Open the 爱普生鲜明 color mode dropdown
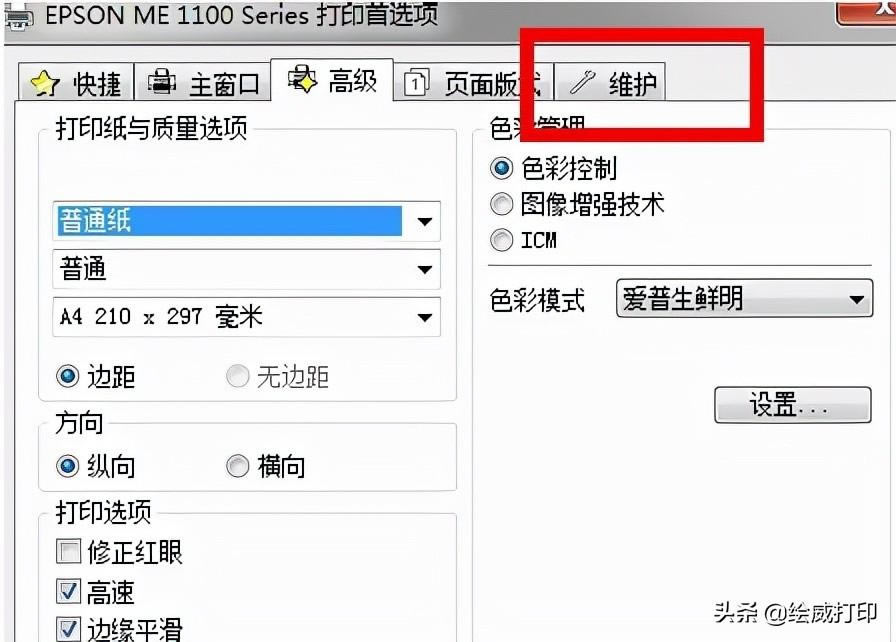This screenshot has width=896, height=642. (745, 298)
